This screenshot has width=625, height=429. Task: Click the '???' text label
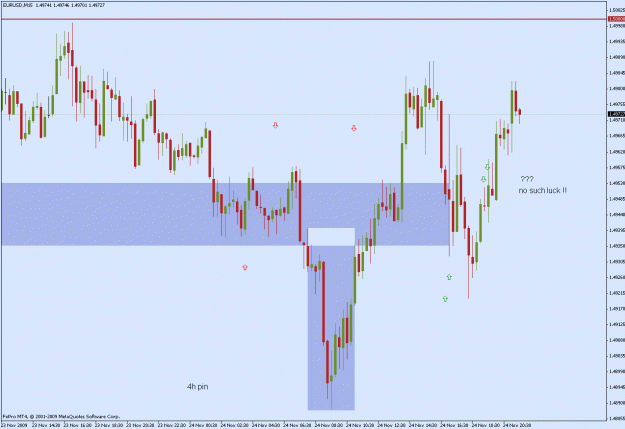point(527,179)
